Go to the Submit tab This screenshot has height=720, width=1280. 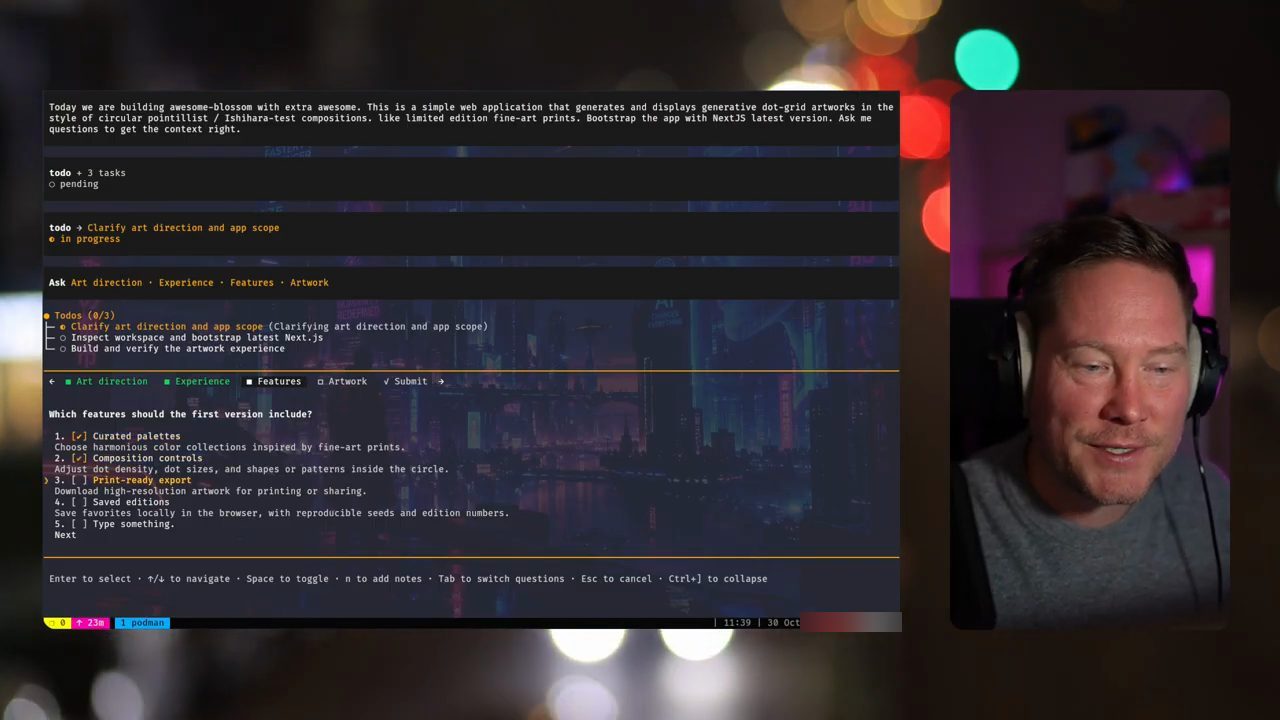[x=405, y=381]
